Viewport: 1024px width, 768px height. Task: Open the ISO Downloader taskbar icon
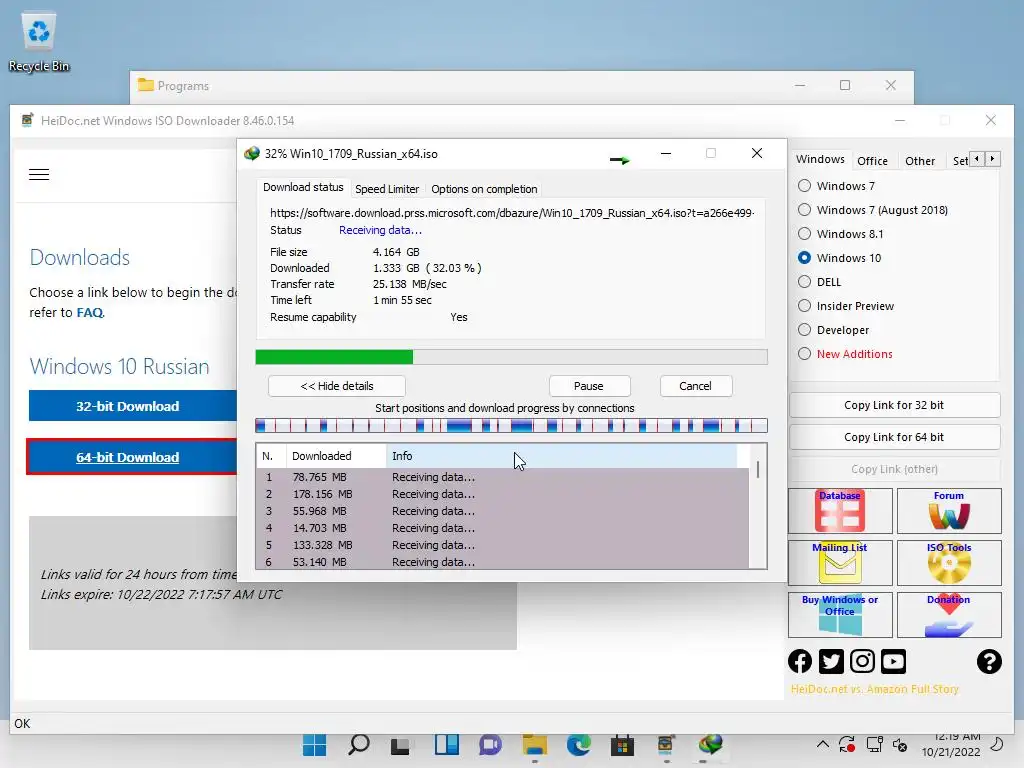tap(665, 745)
